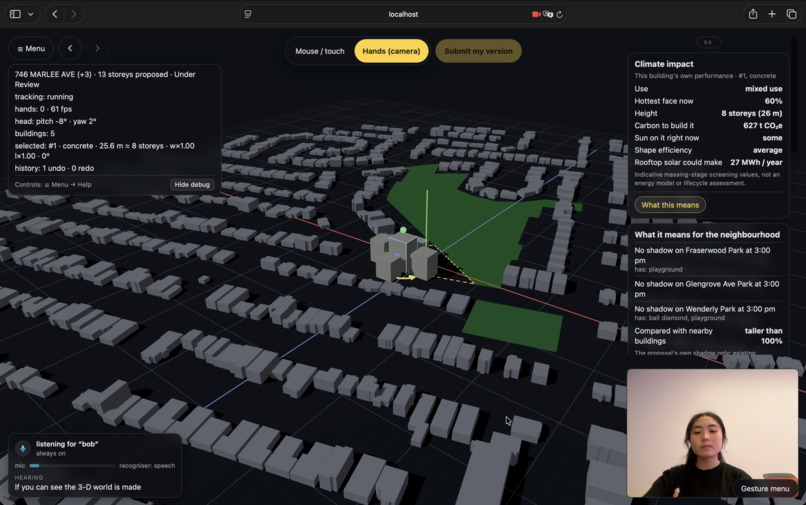Click the localhost address field
This screenshot has height=505, width=806.
[403, 14]
